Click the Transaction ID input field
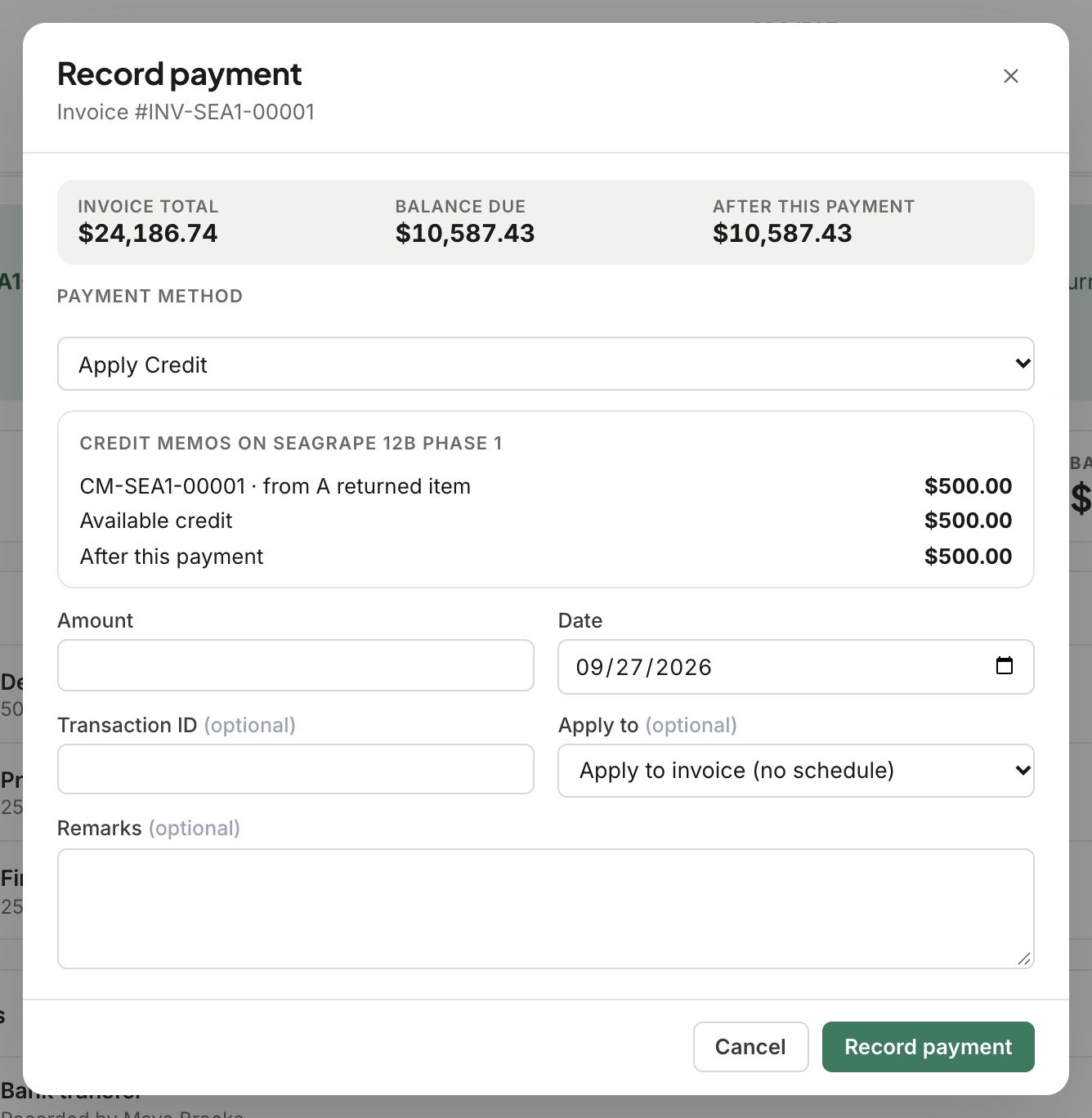 point(295,769)
